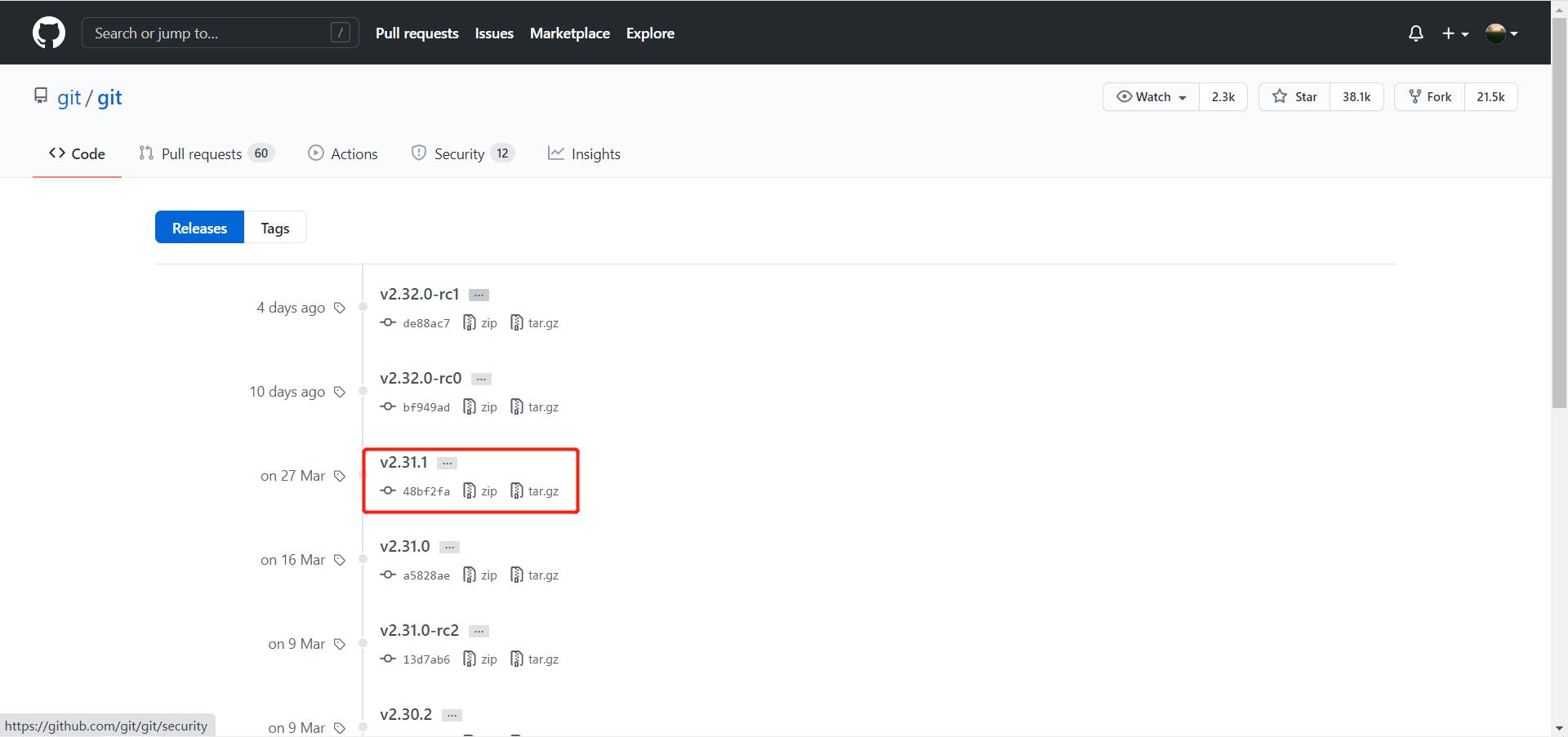Star the git repository
This screenshot has width=1568, height=737.
coord(1294,96)
